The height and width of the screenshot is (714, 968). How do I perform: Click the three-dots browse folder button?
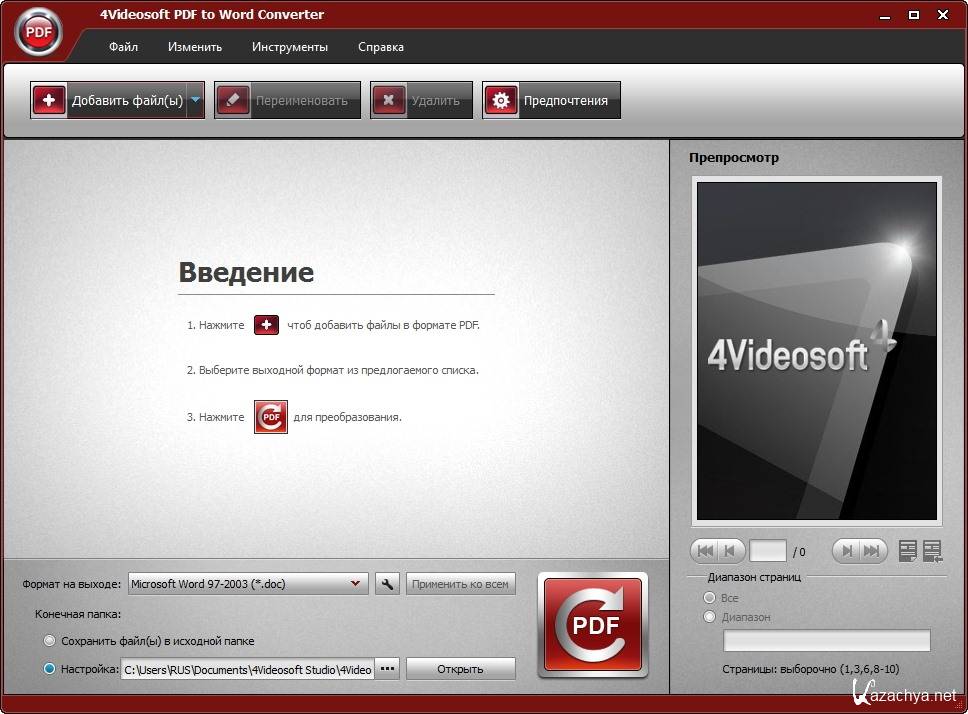(x=387, y=669)
